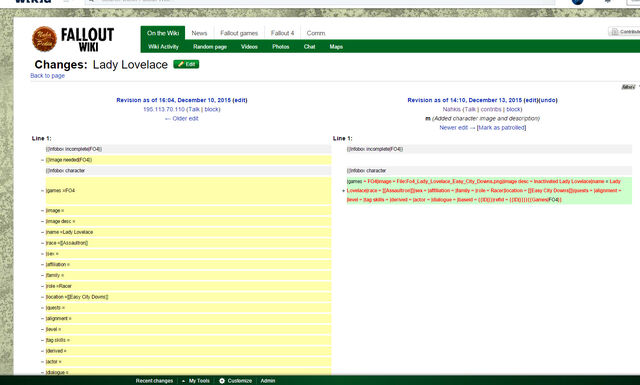Screen dimensions: 640x385
Task: Click the green Edit button
Action: pos(186,64)
